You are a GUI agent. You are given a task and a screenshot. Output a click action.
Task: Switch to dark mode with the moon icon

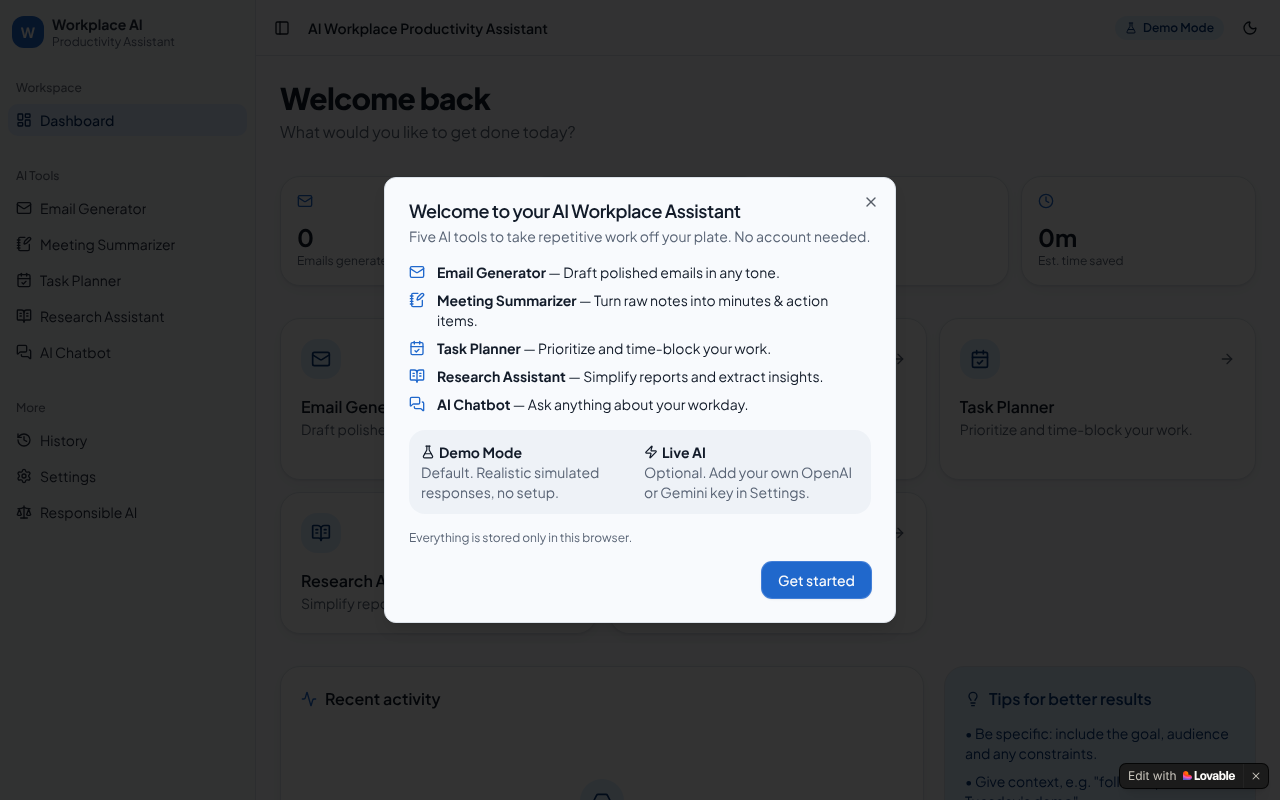pyautogui.click(x=1250, y=28)
